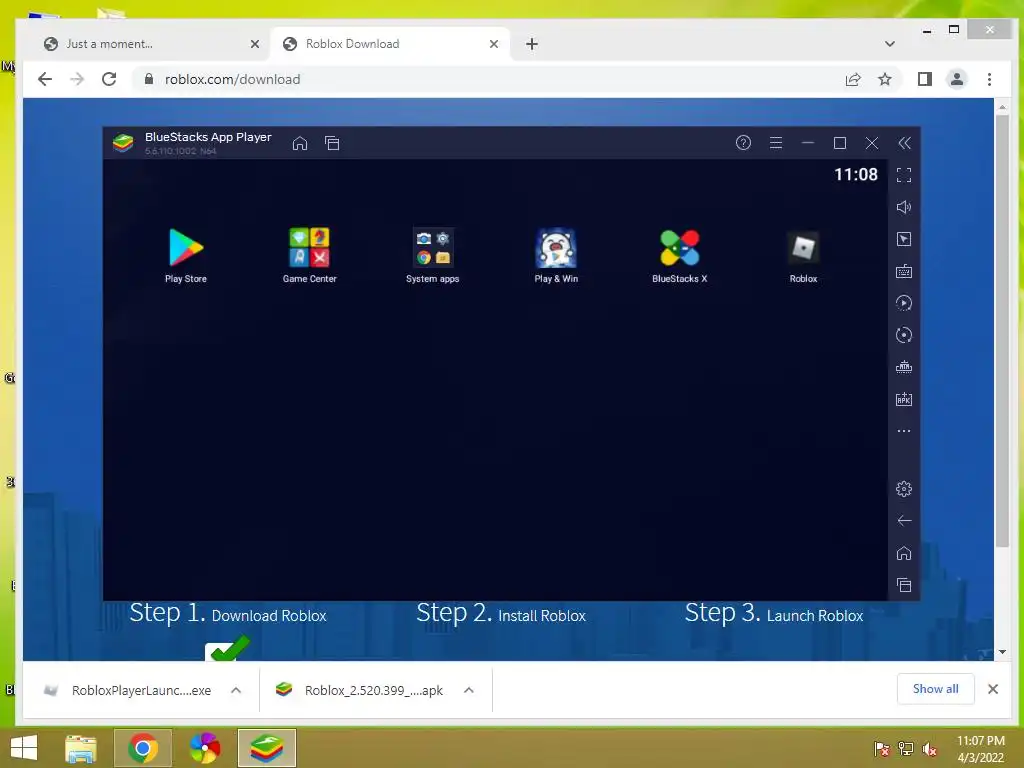This screenshot has width=1024, height=768.
Task: Launch the Roblox app icon
Action: click(803, 248)
